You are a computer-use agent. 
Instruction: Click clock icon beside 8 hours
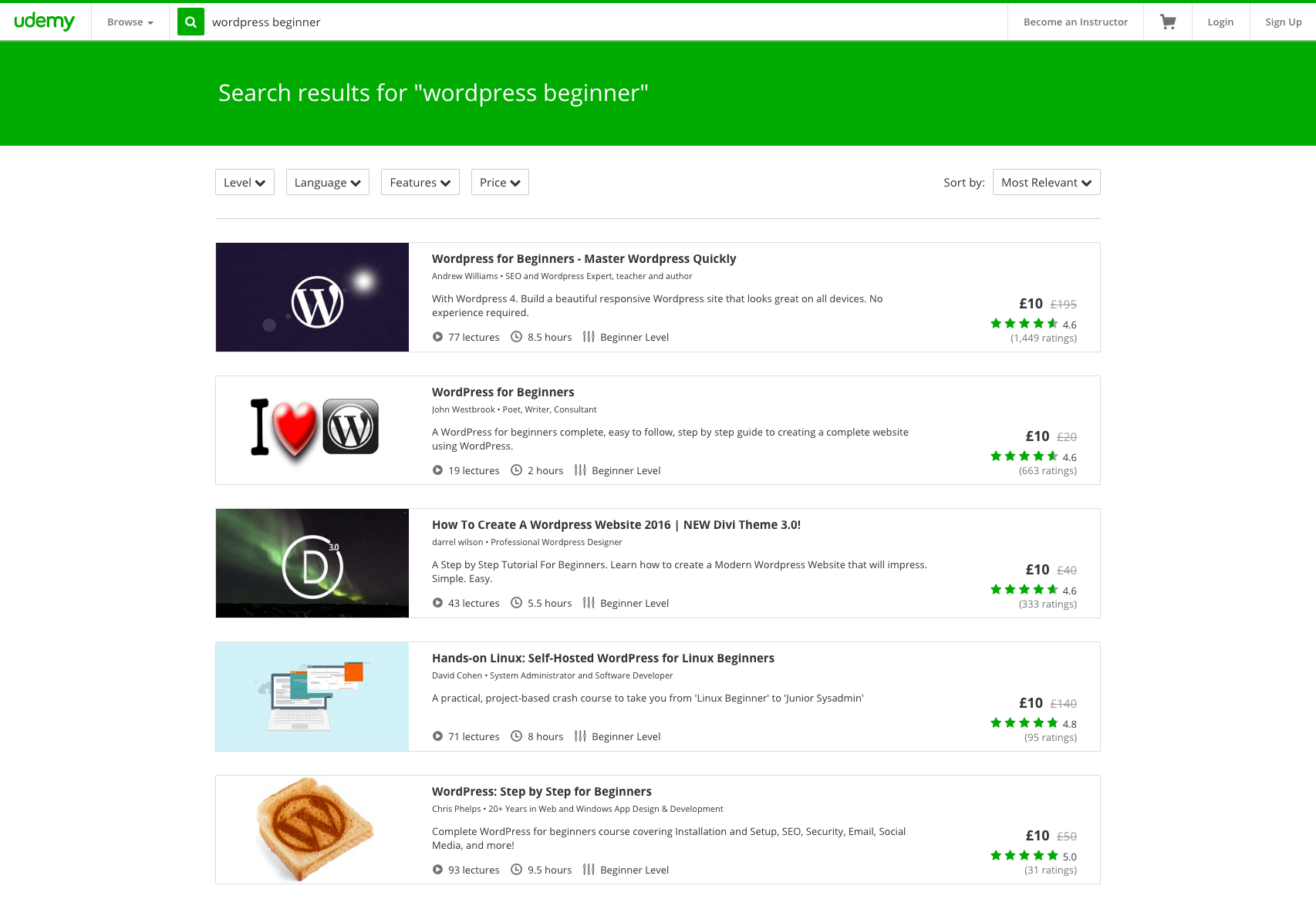pos(517,736)
